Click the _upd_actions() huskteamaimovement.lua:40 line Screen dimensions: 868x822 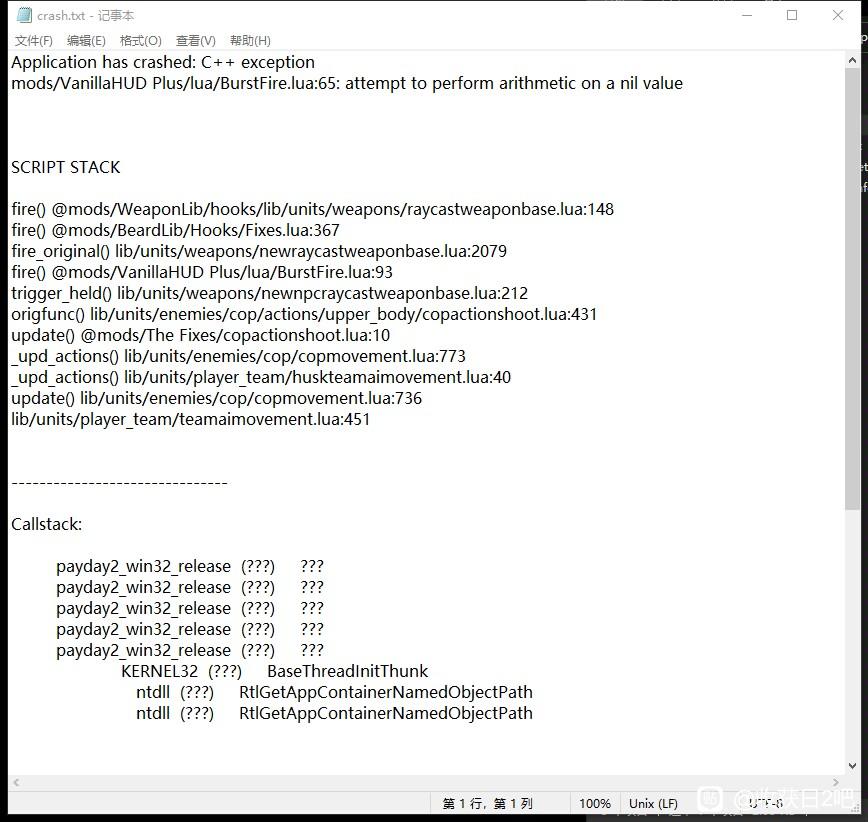[x=261, y=378]
